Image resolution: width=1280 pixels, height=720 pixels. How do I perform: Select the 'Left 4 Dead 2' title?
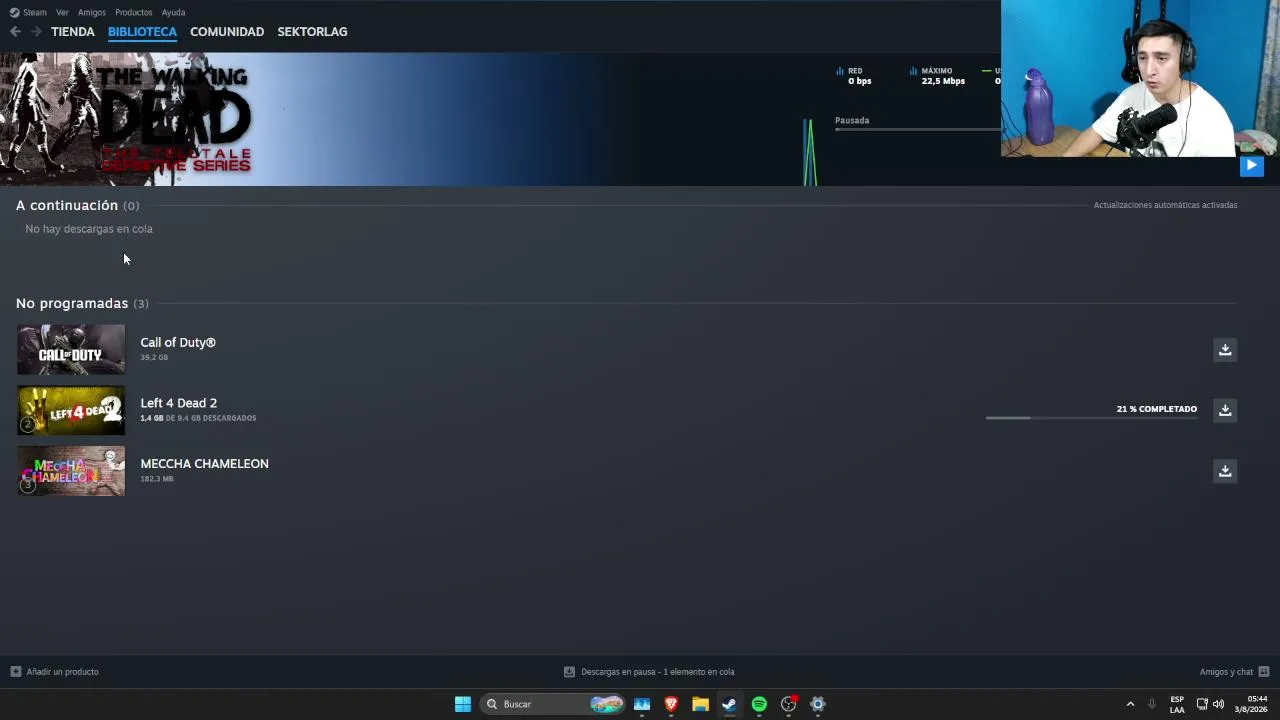(179, 403)
